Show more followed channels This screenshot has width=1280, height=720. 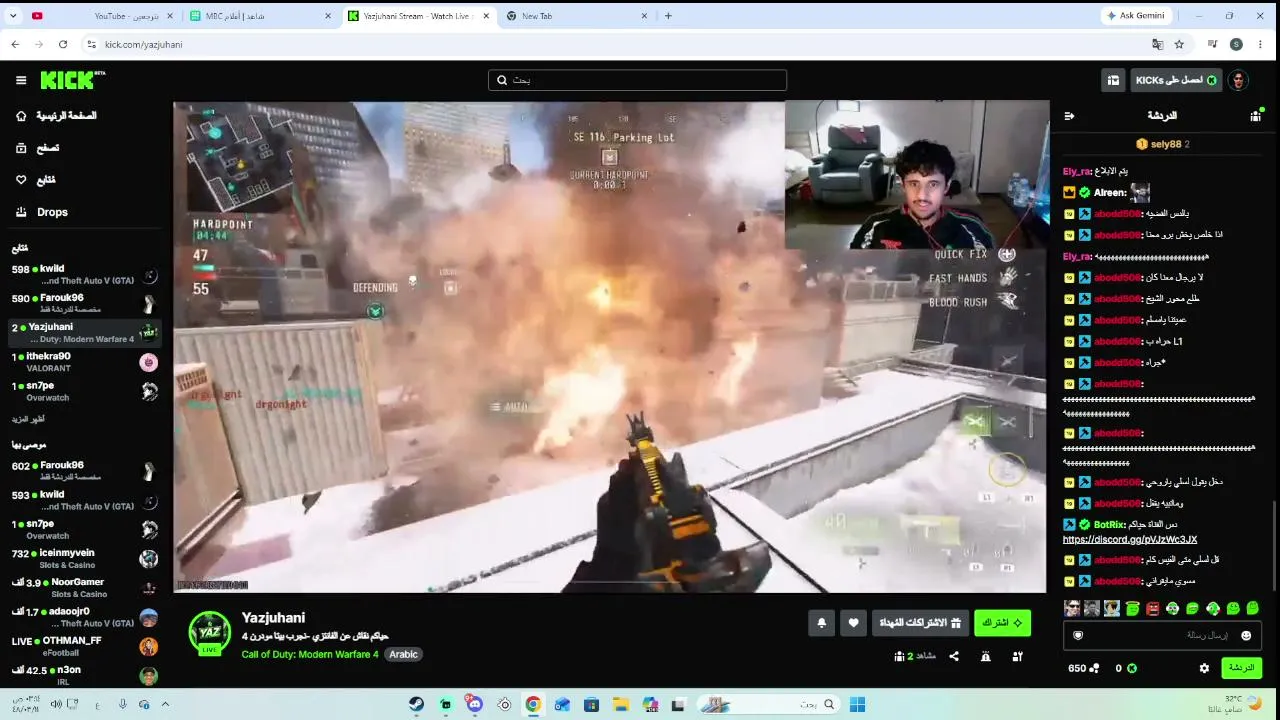28,419
